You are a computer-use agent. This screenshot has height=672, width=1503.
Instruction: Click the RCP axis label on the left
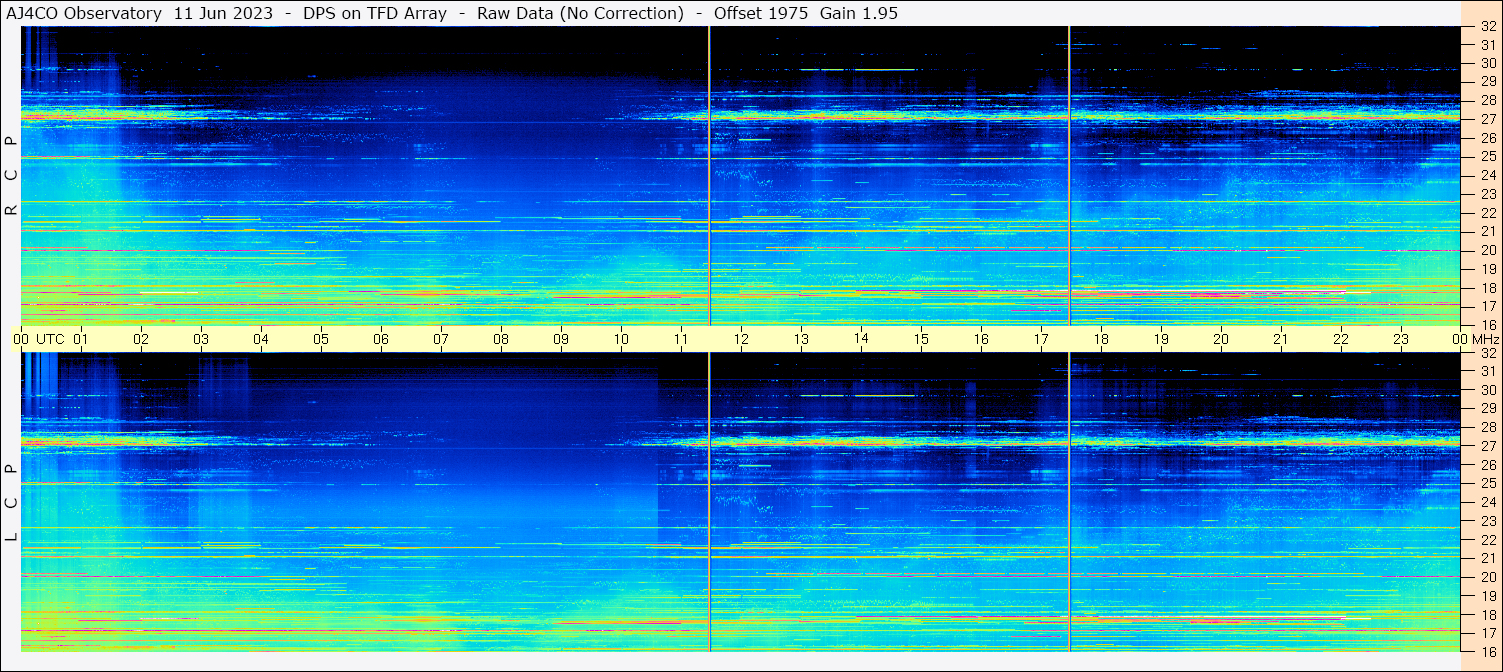coord(11,175)
